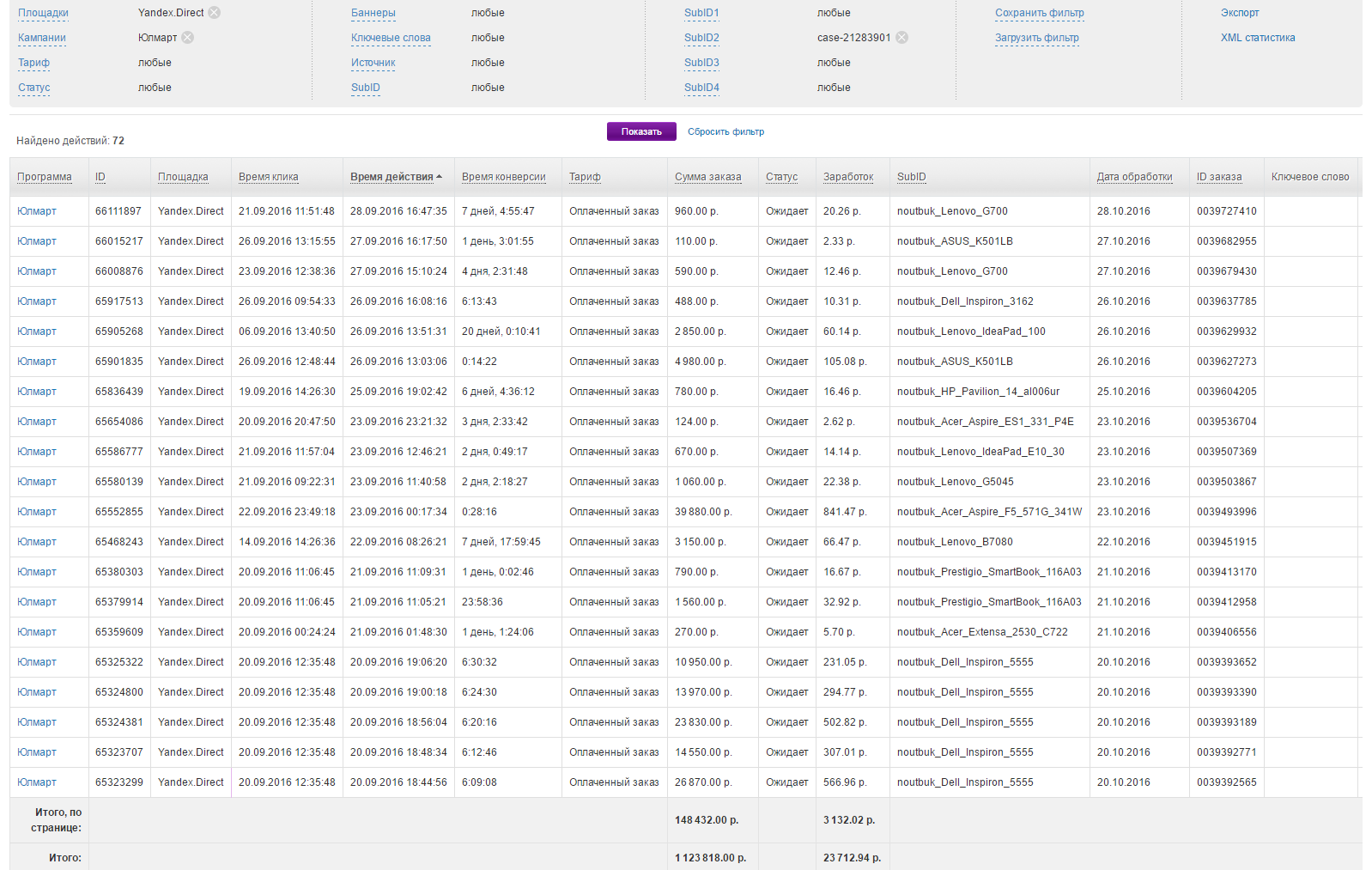Click Загрузить фильтр link
The image size is (1372, 870).
click(1036, 38)
